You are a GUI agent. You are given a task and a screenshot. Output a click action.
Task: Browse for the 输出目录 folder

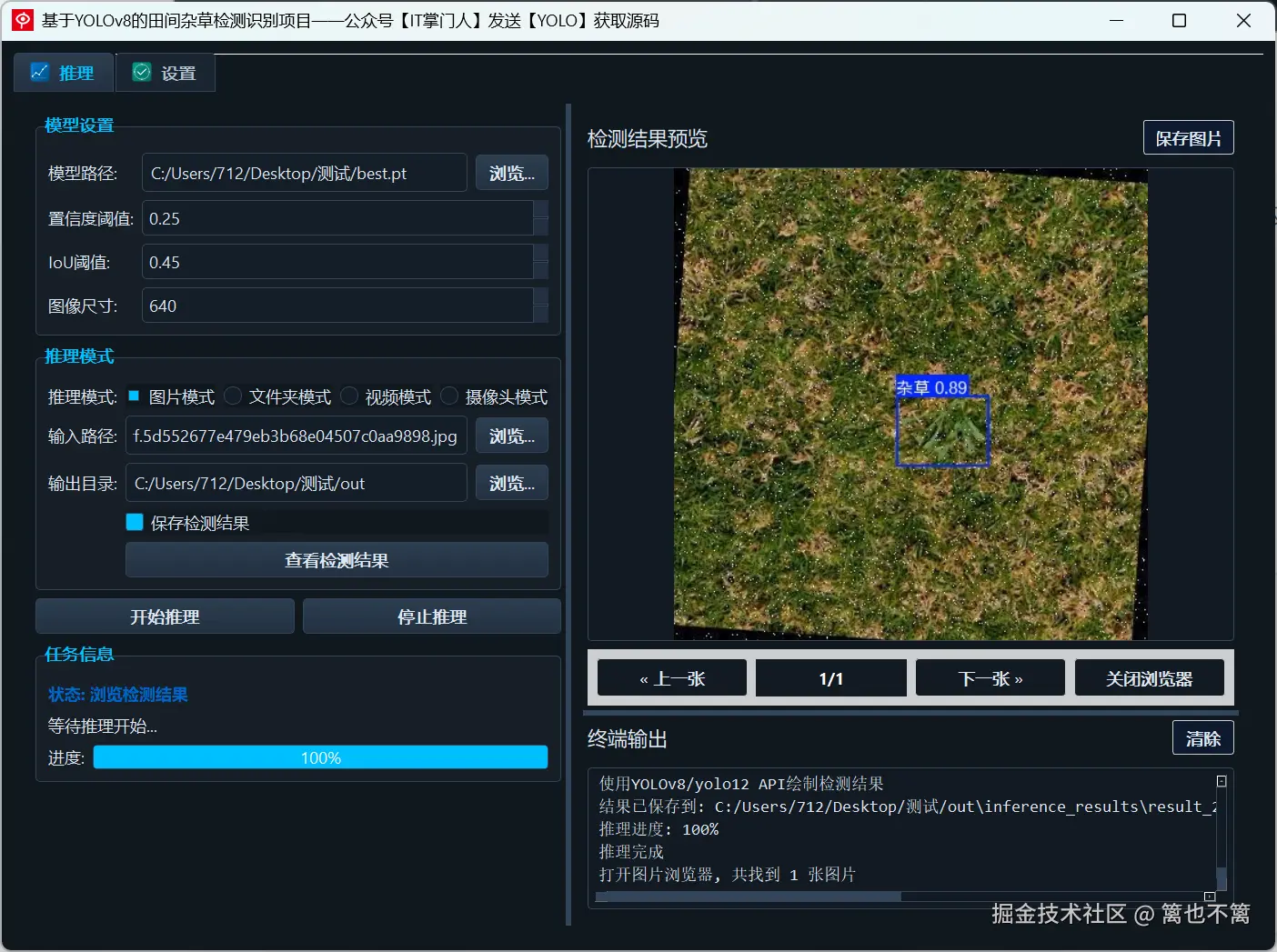pos(512,483)
